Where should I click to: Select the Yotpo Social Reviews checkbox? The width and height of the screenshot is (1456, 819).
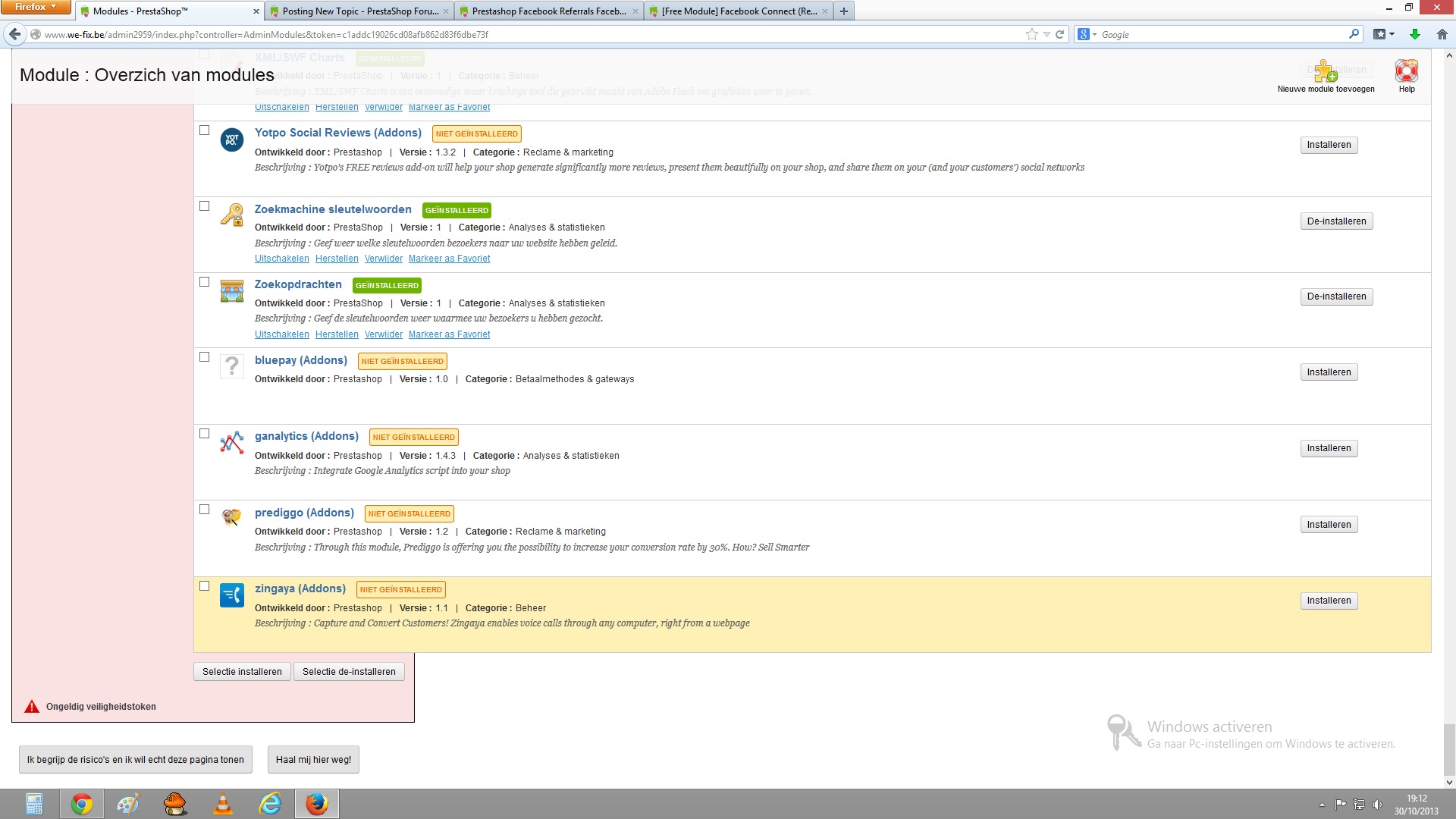204,130
